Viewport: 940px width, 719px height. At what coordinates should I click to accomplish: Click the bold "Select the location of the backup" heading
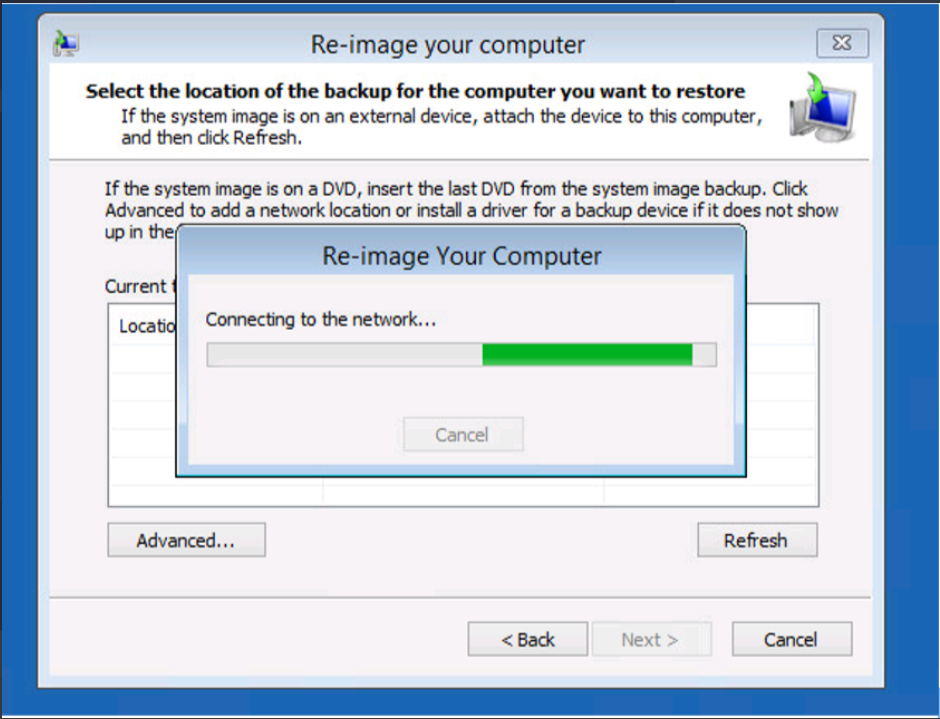pos(415,91)
